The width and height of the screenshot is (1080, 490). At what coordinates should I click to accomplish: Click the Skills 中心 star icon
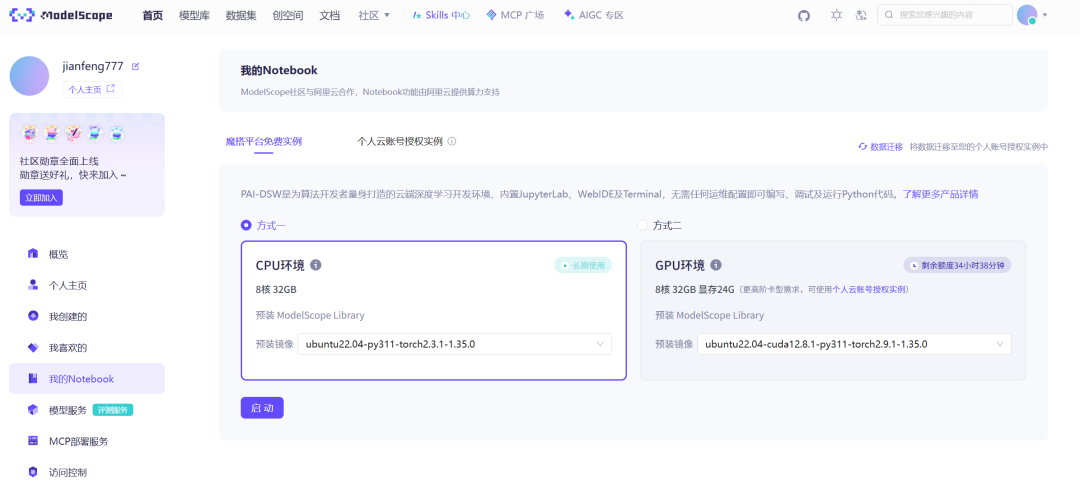pyautogui.click(x=417, y=15)
